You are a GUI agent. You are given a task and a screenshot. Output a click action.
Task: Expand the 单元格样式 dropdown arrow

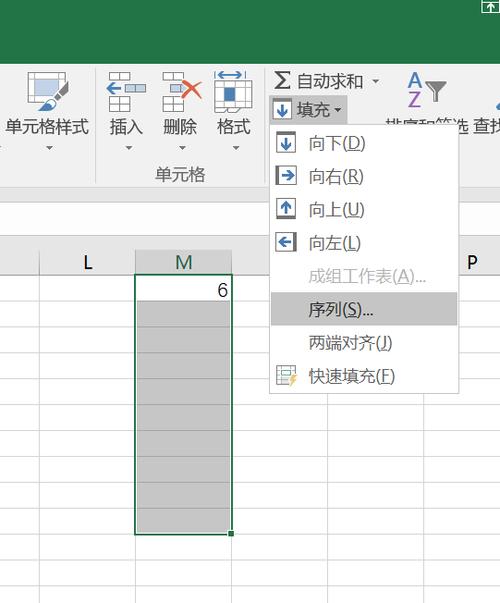click(x=49, y=148)
